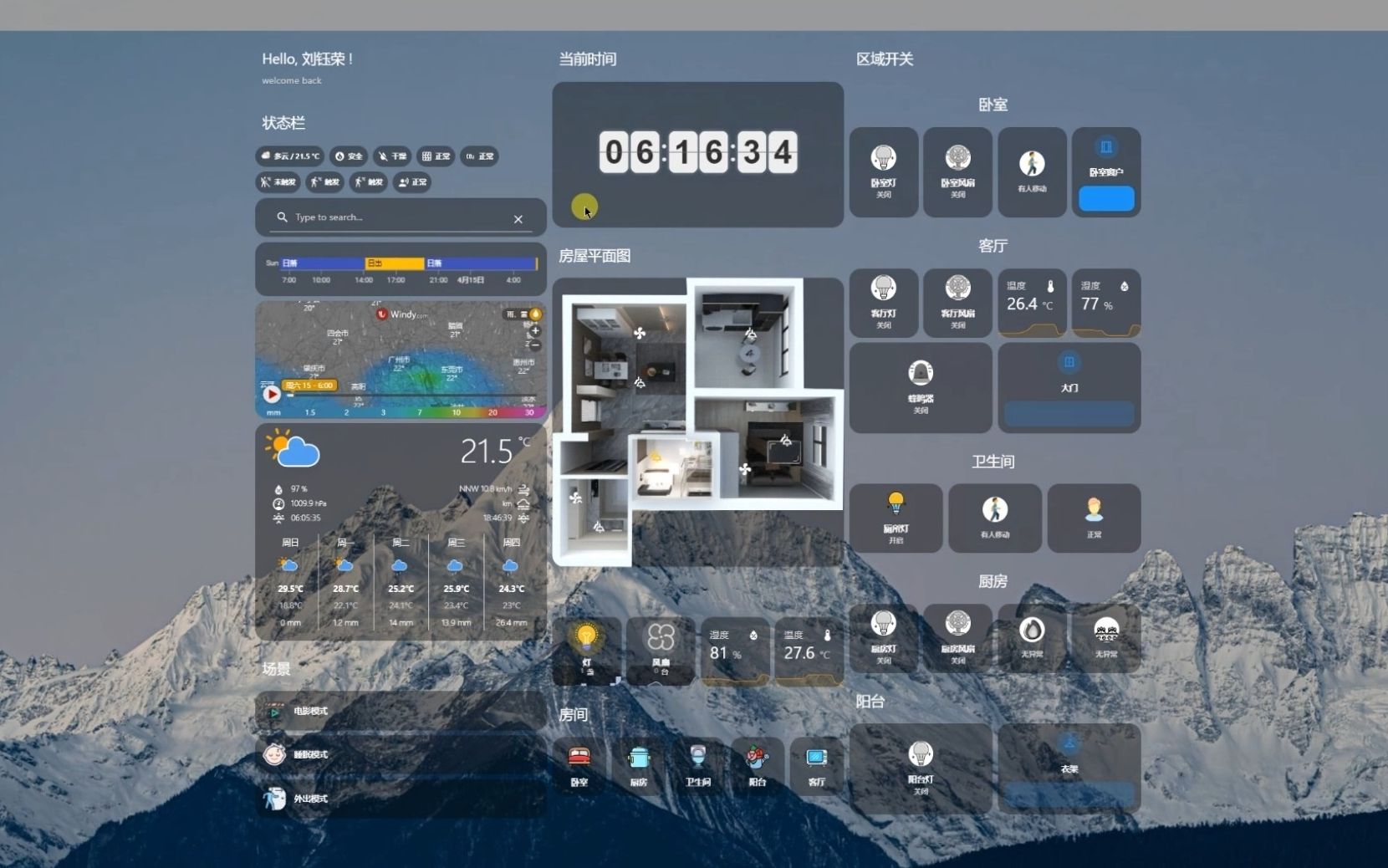This screenshot has height=868, width=1388.
Task: Toggle the 客厅灯 living room light
Action: pyautogui.click(x=884, y=303)
